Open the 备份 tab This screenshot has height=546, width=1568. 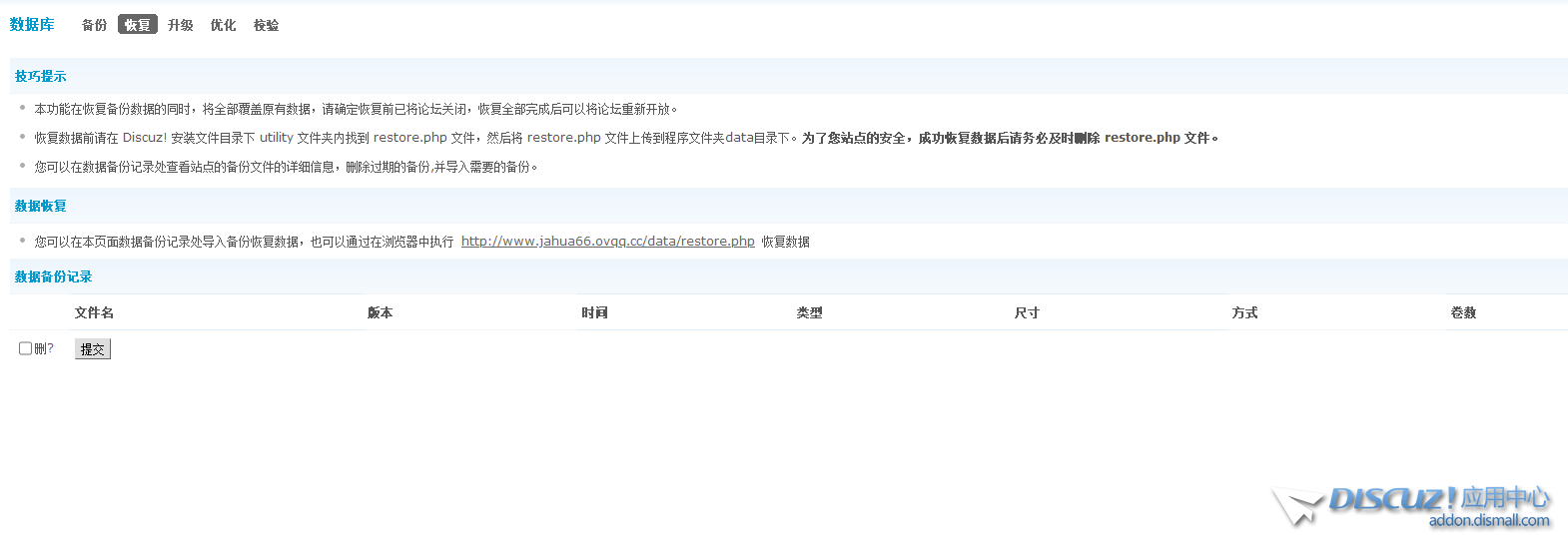[94, 25]
